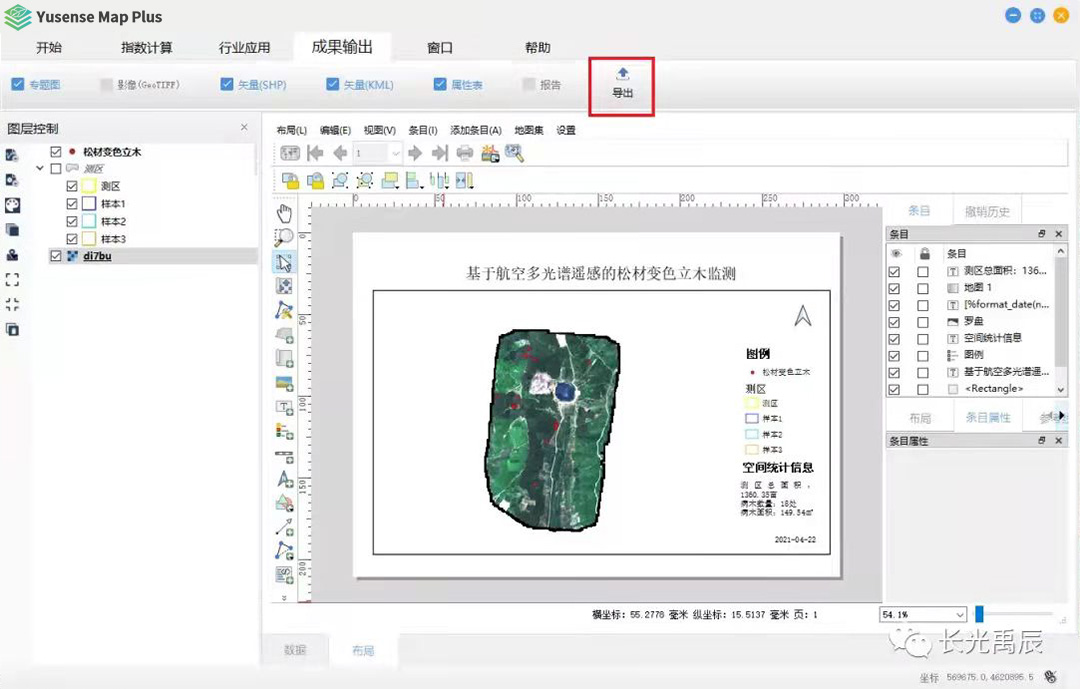Enable the 报告 checkbox
Screen dimensions: 1080x689
pyautogui.click(x=529, y=84)
